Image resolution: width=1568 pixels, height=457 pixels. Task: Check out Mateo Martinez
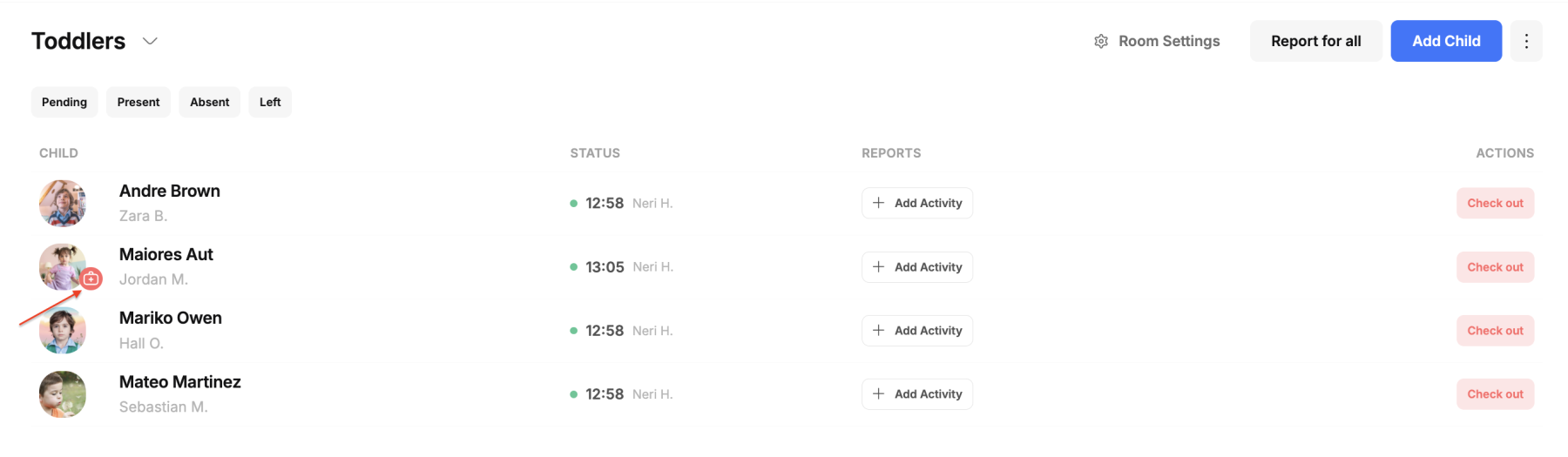pos(1495,394)
